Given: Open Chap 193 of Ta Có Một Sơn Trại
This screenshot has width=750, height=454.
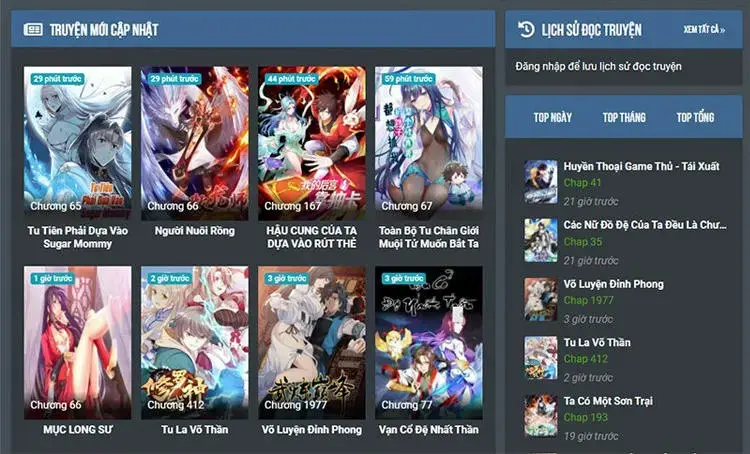Looking at the screenshot, I should [x=585, y=418].
